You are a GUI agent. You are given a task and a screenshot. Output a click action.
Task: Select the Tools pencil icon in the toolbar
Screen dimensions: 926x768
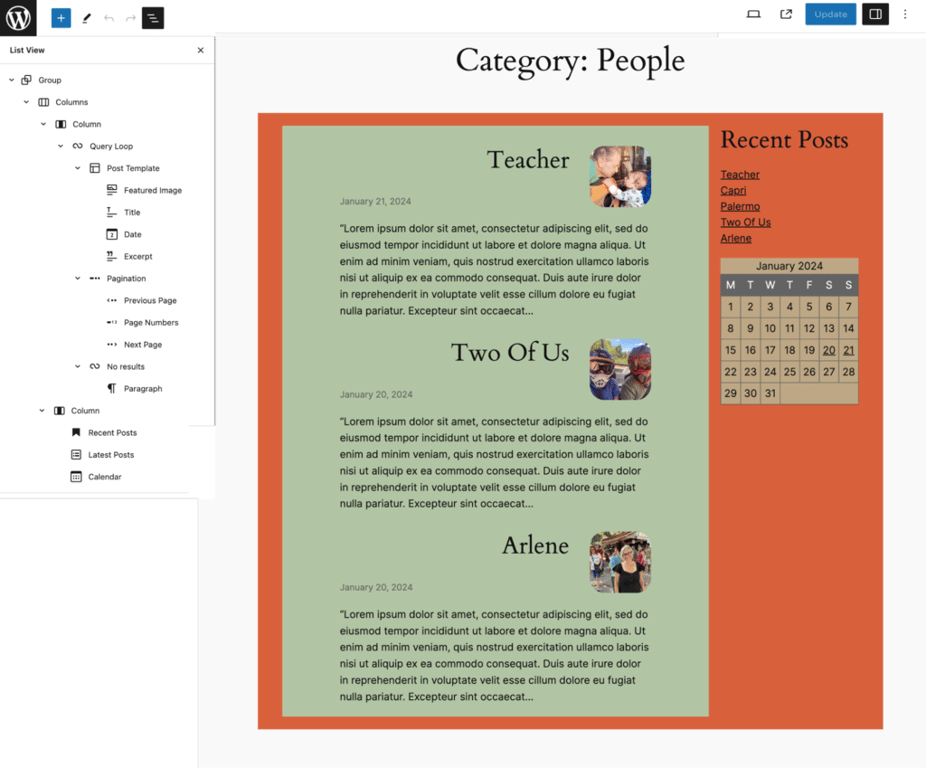coord(87,17)
